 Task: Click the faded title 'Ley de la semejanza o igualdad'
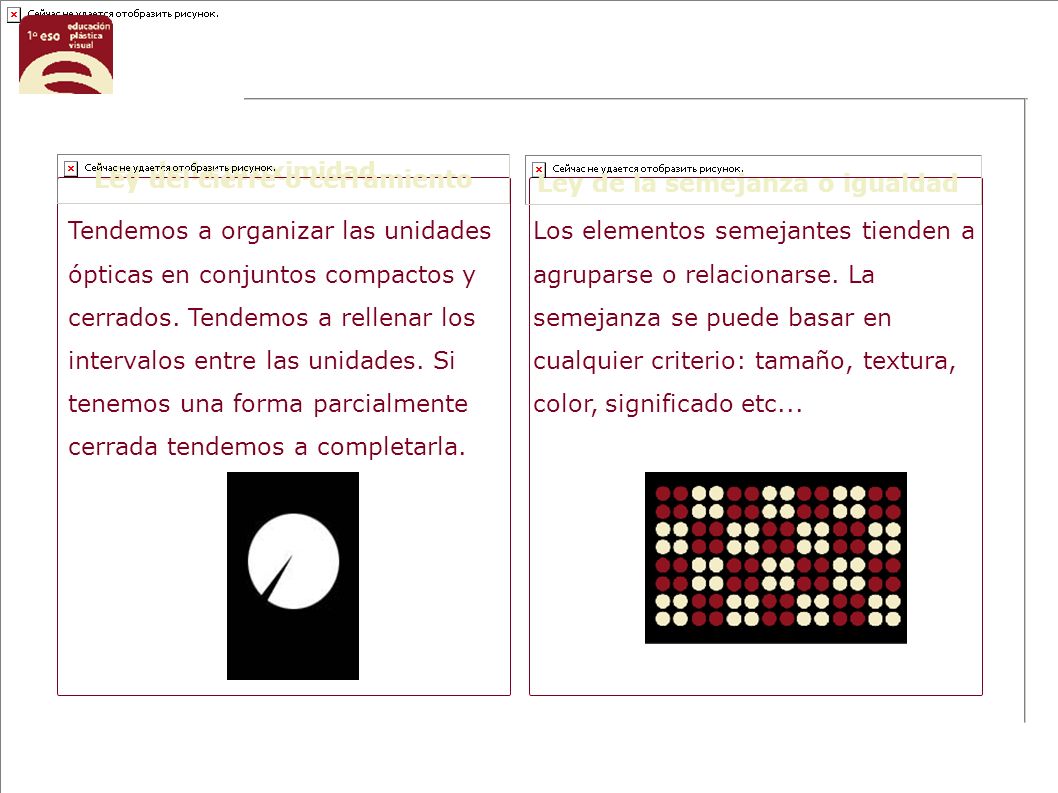(x=748, y=184)
